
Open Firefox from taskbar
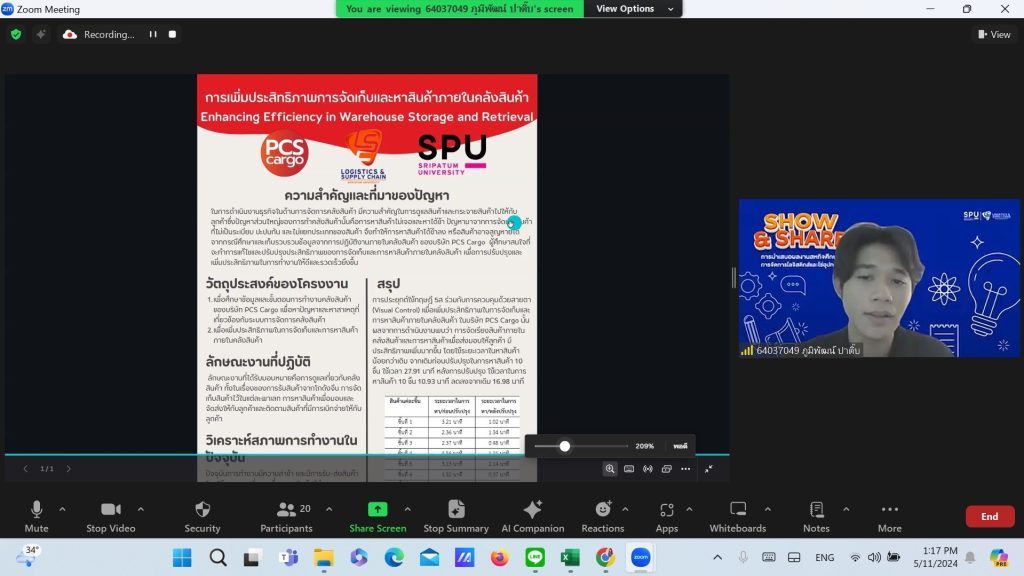pyautogui.click(x=500, y=558)
